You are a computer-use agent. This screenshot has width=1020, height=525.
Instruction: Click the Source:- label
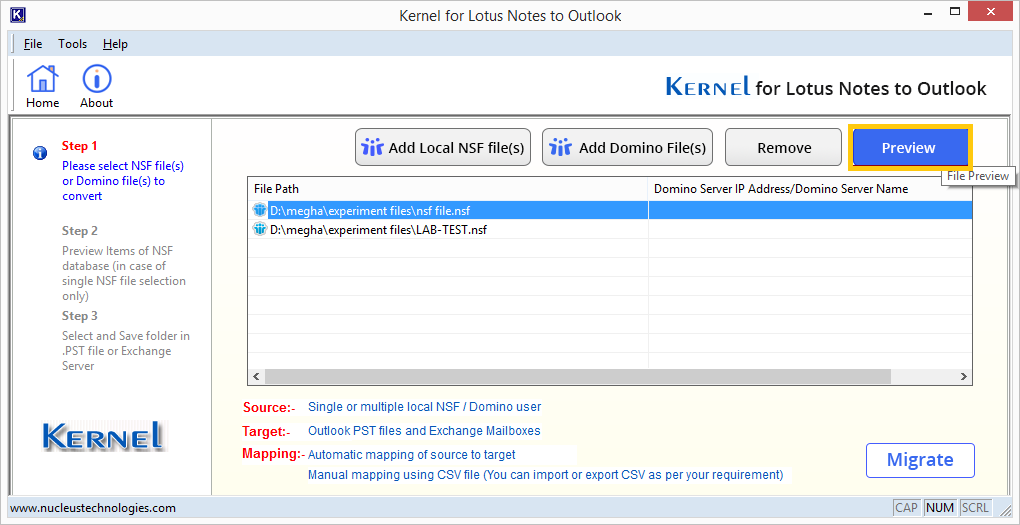269,408
